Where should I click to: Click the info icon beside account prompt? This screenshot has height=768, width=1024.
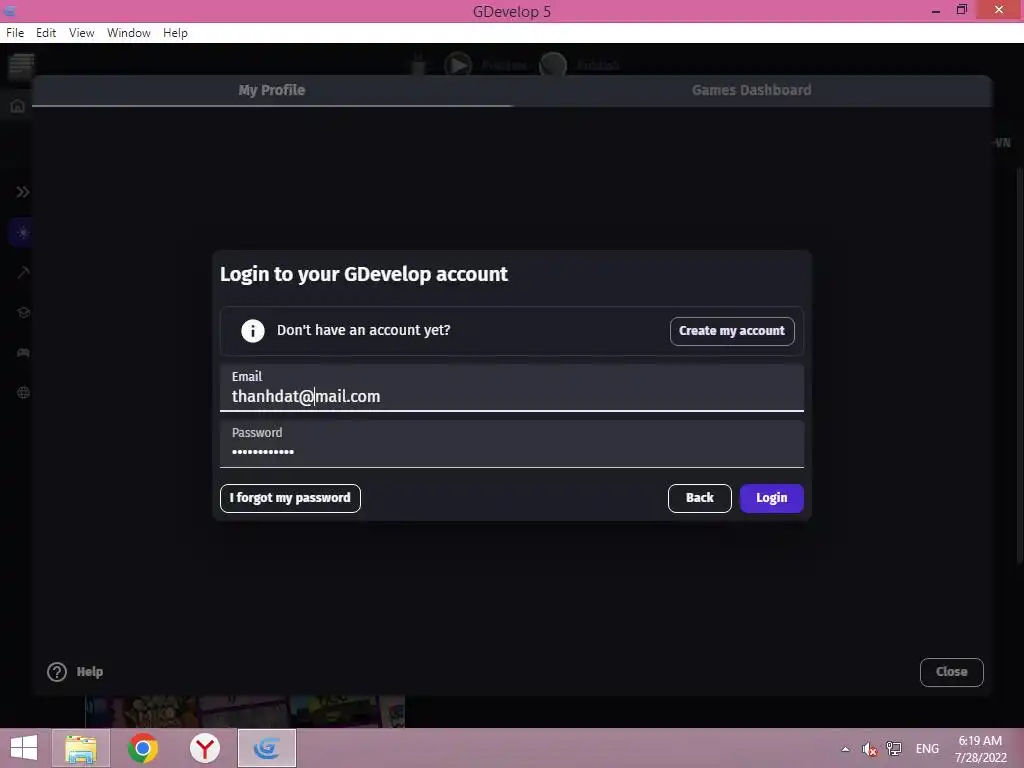pyautogui.click(x=253, y=331)
